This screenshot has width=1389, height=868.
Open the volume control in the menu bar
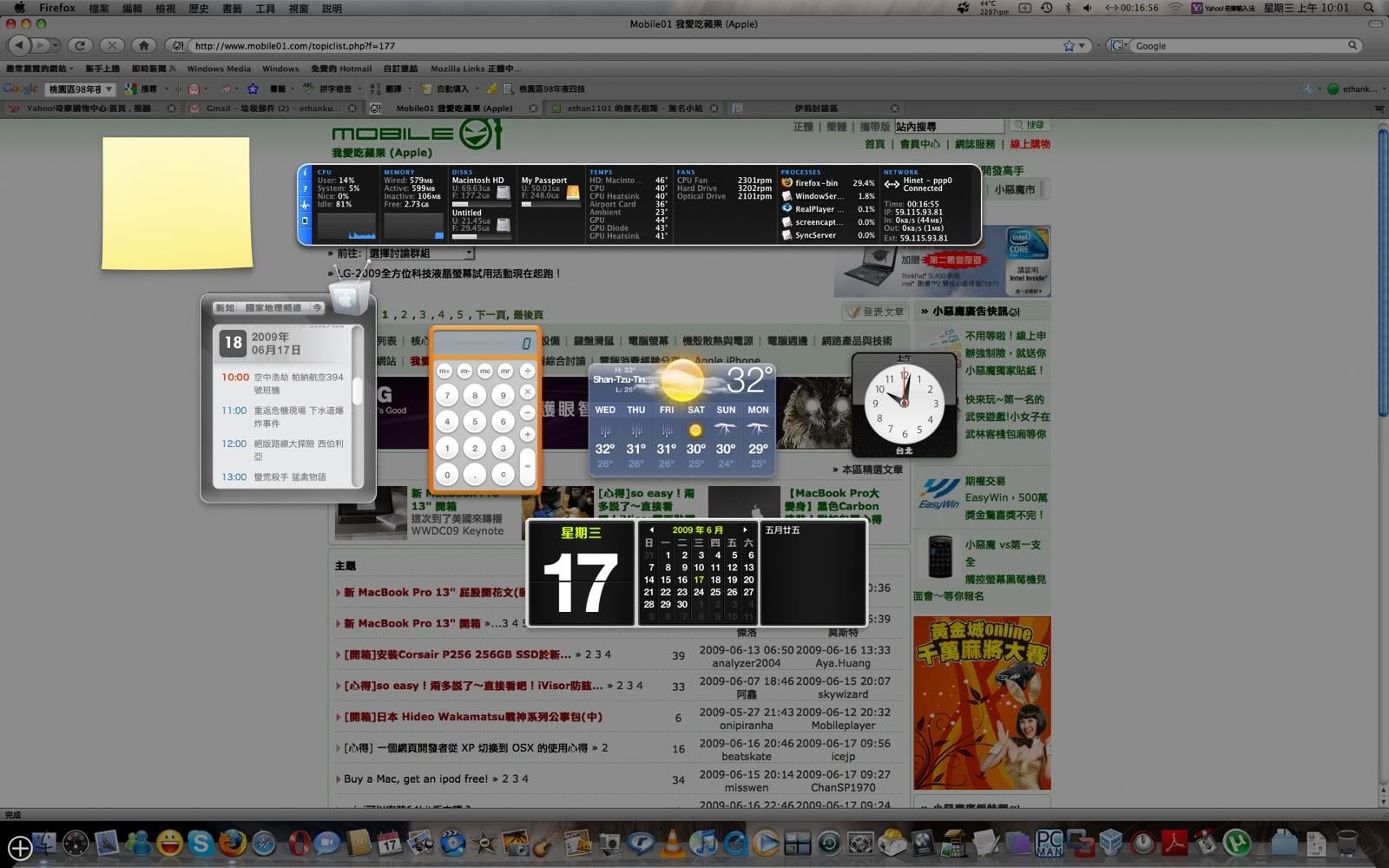click(1089, 8)
